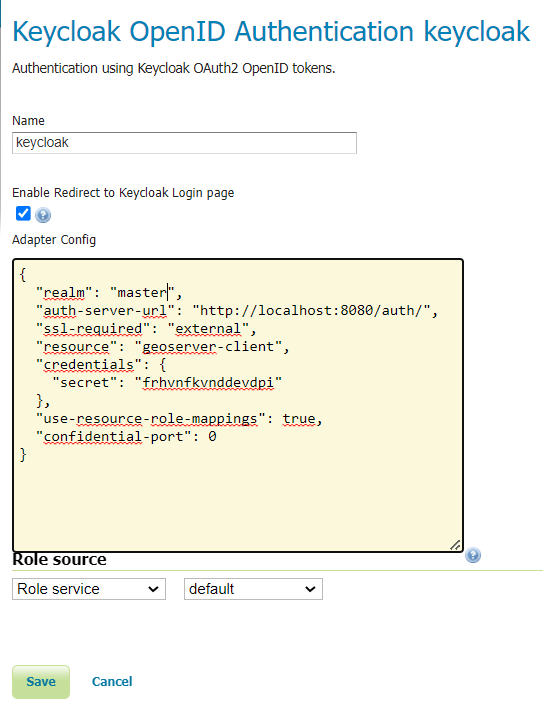
Task: Click the true value in config
Action: [x=299, y=419]
